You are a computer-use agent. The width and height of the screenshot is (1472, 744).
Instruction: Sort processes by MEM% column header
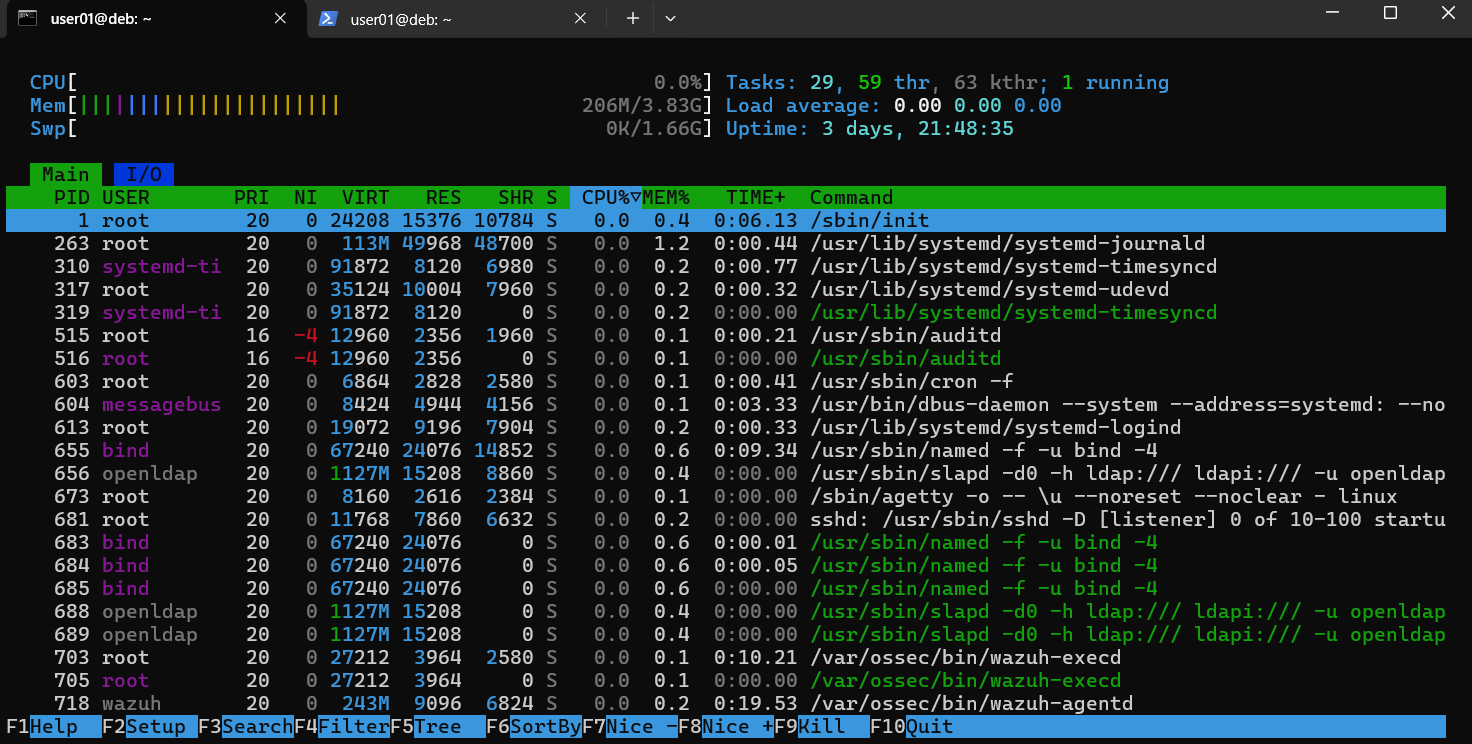click(x=666, y=198)
